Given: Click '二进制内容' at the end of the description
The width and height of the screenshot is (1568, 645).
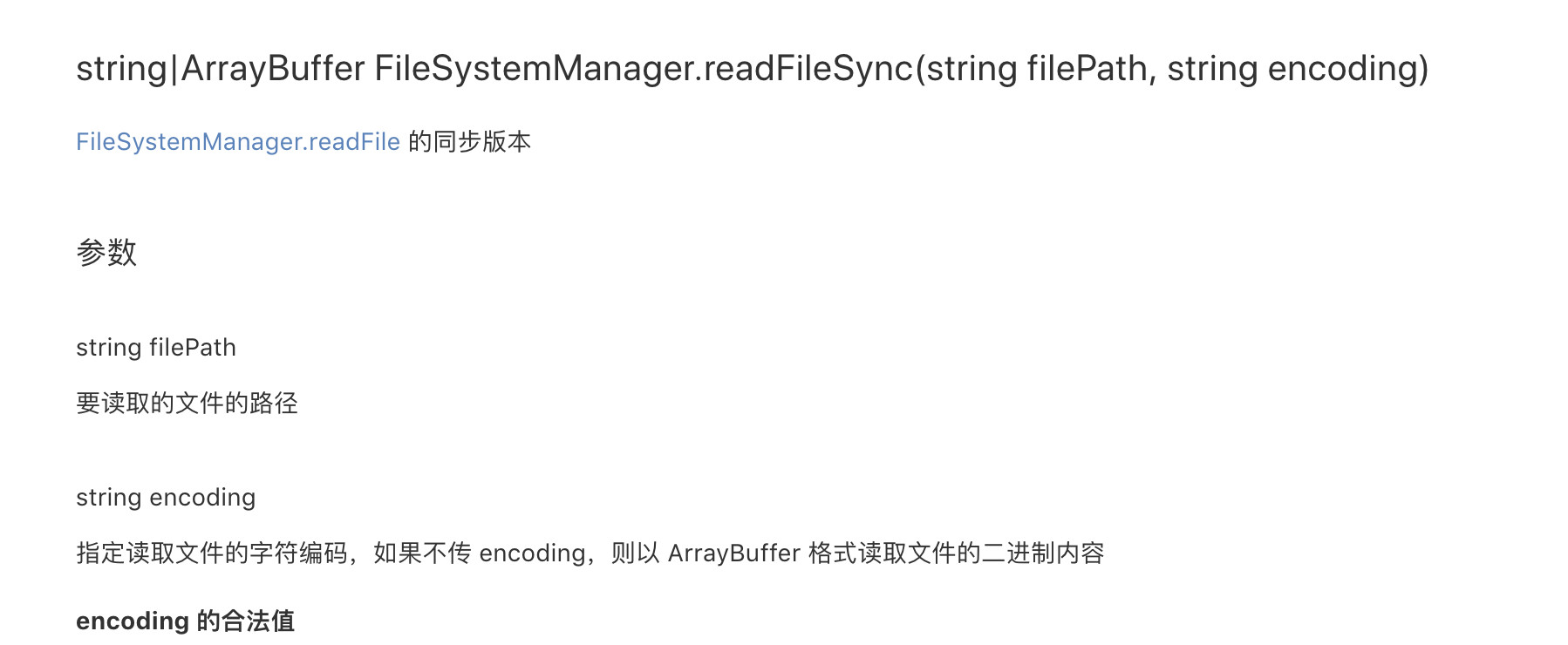Looking at the screenshot, I should click(1044, 553).
